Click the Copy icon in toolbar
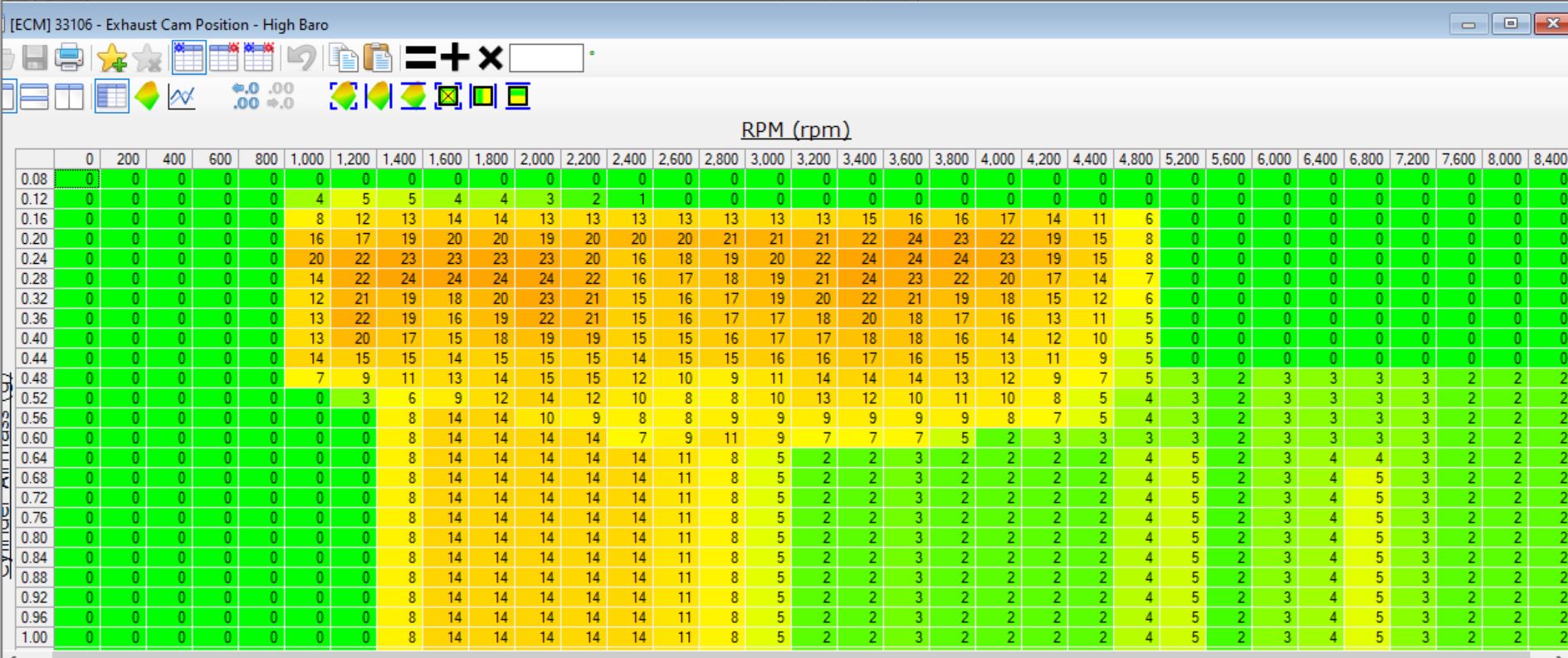The width and height of the screenshot is (1568, 658). [343, 57]
